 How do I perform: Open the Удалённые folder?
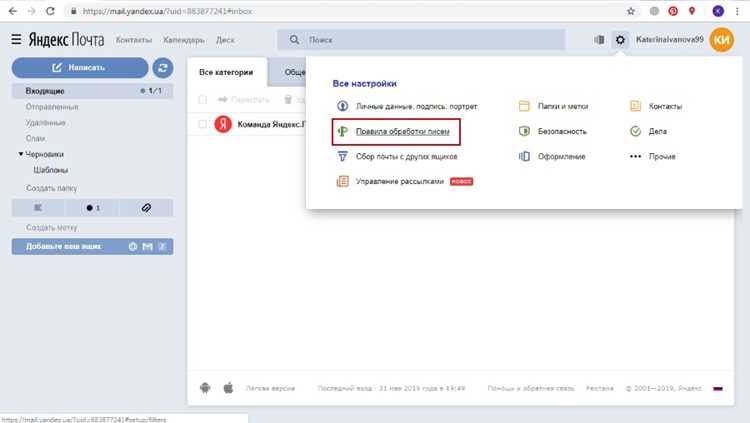(45, 123)
